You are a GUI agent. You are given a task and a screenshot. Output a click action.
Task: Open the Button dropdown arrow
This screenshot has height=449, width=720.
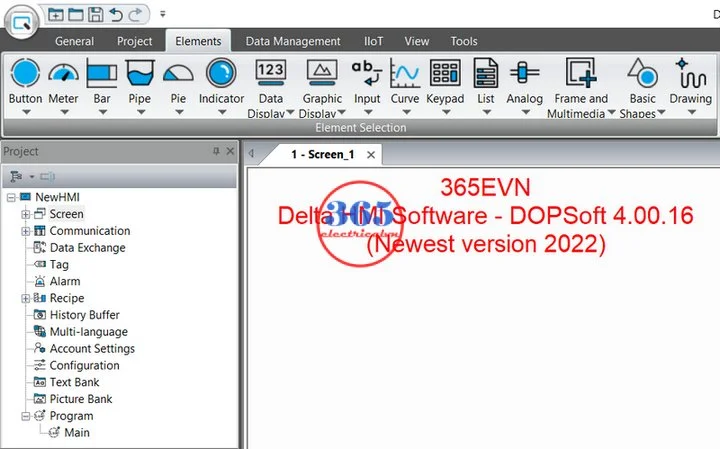click(x=26, y=112)
